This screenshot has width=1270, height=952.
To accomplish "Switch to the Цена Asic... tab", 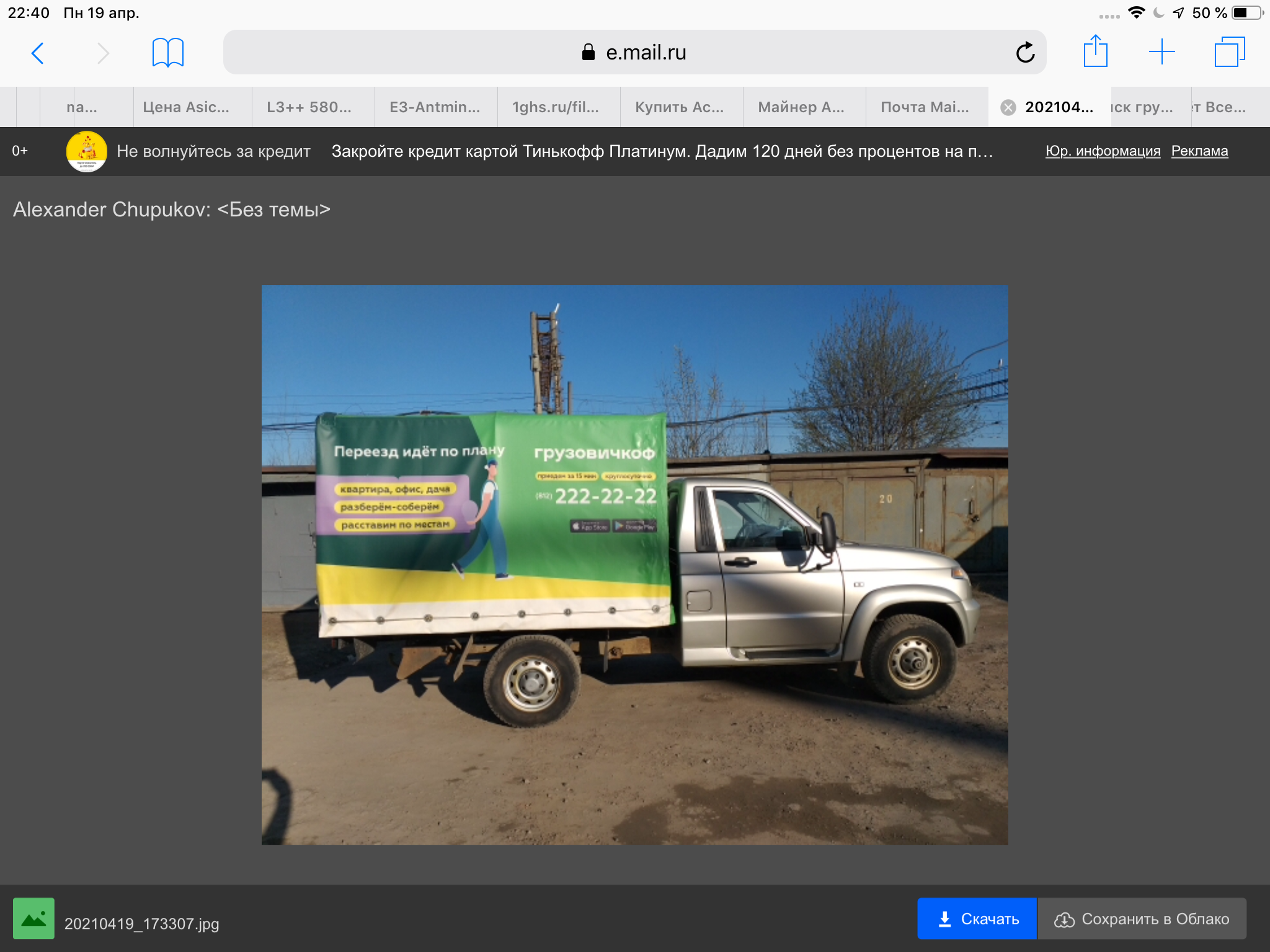I will (186, 107).
